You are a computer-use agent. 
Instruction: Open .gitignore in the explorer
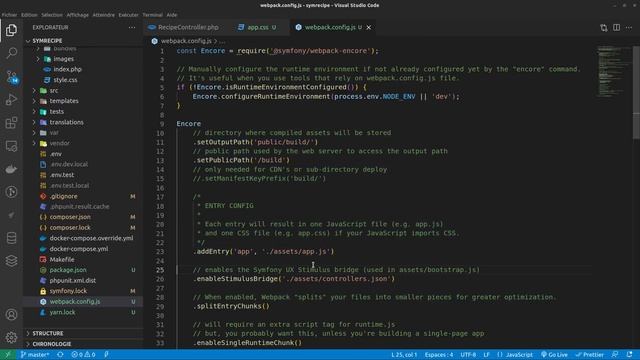[x=63, y=196]
